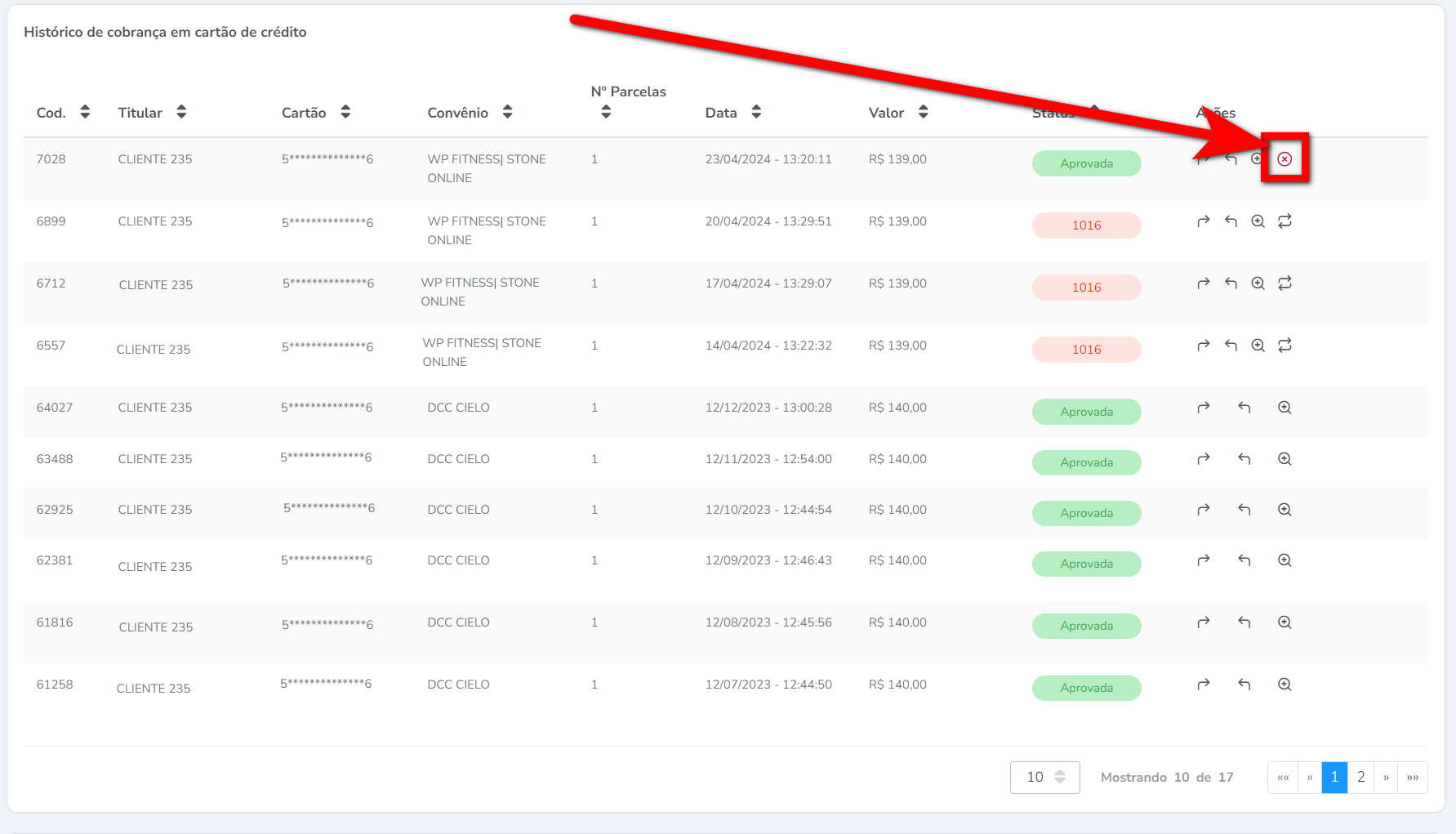Sort table by Titular column arrows
The image size is (1456, 834).
181,112
